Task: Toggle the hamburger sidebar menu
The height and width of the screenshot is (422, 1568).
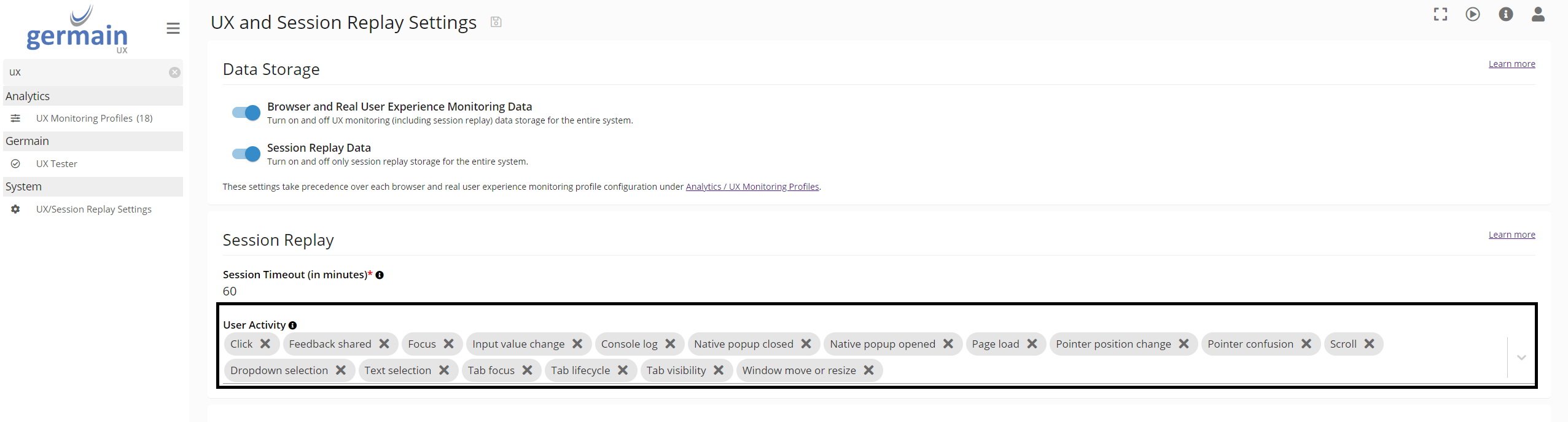Action: coord(173,28)
